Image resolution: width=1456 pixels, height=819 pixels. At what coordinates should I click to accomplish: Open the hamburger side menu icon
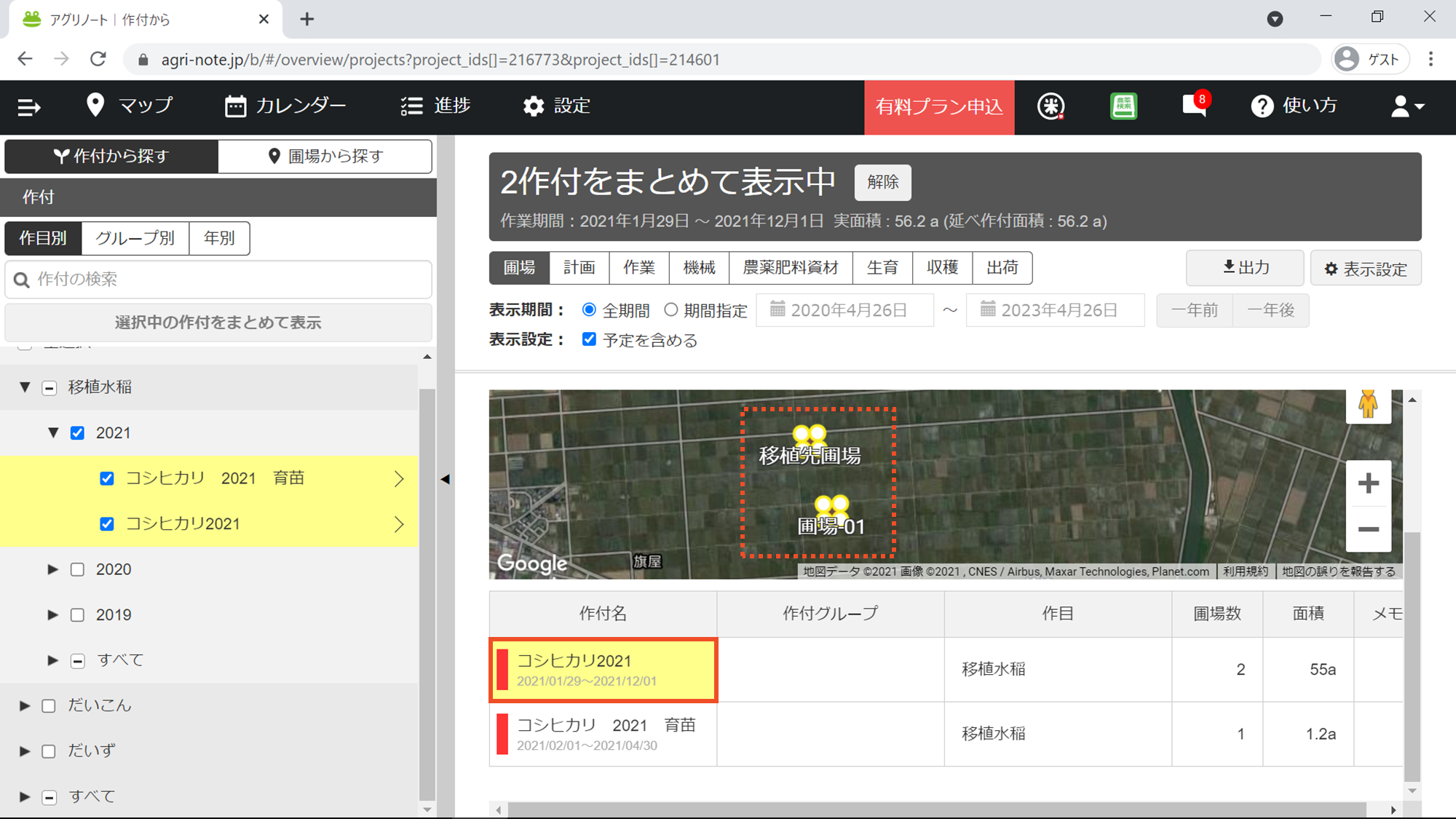point(29,107)
